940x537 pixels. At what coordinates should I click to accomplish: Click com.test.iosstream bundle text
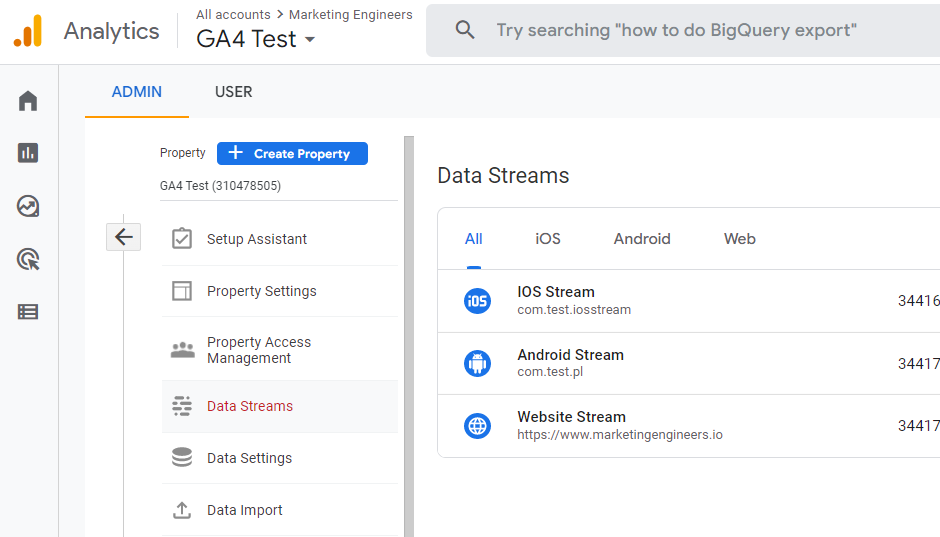[x=574, y=310]
